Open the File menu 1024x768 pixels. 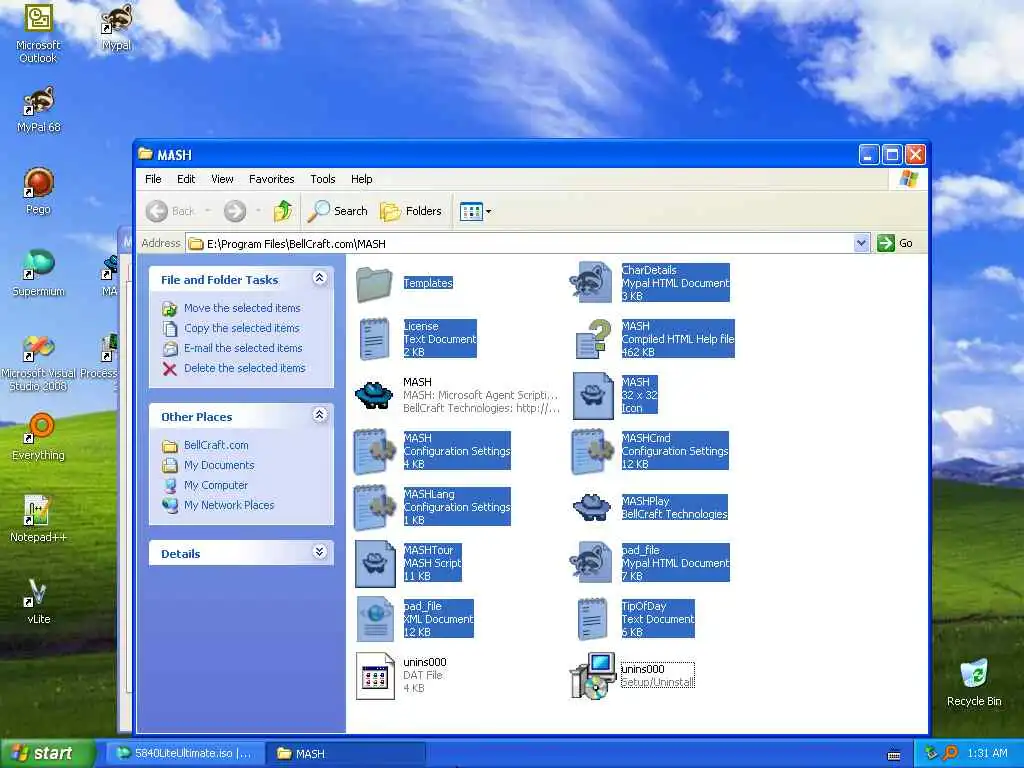click(153, 179)
